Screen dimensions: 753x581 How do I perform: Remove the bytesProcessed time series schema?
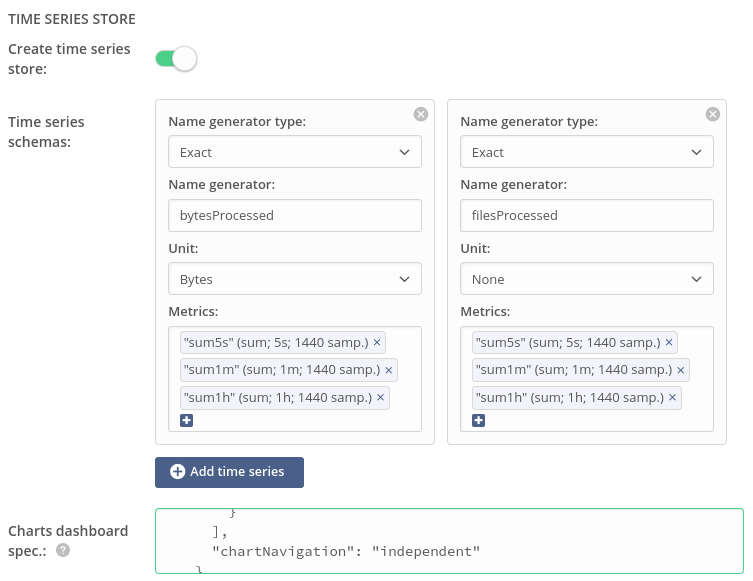coord(421,114)
